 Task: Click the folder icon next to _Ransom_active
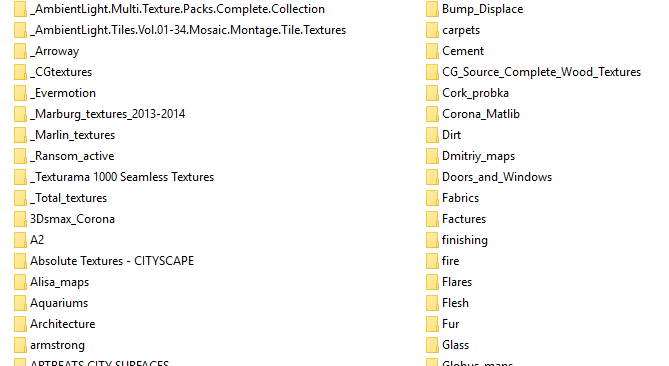[x=20, y=156]
